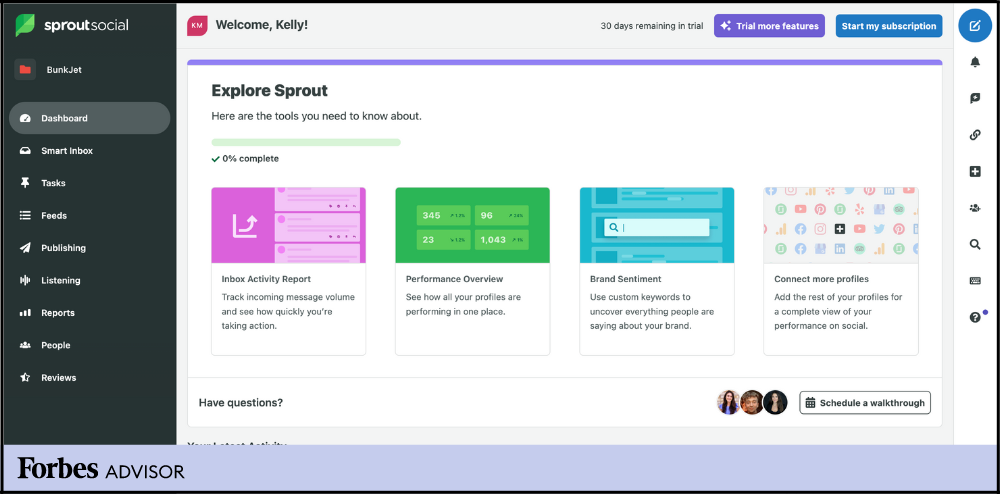Open the notifications bell icon
The width and height of the screenshot is (1000, 494).
[975, 62]
